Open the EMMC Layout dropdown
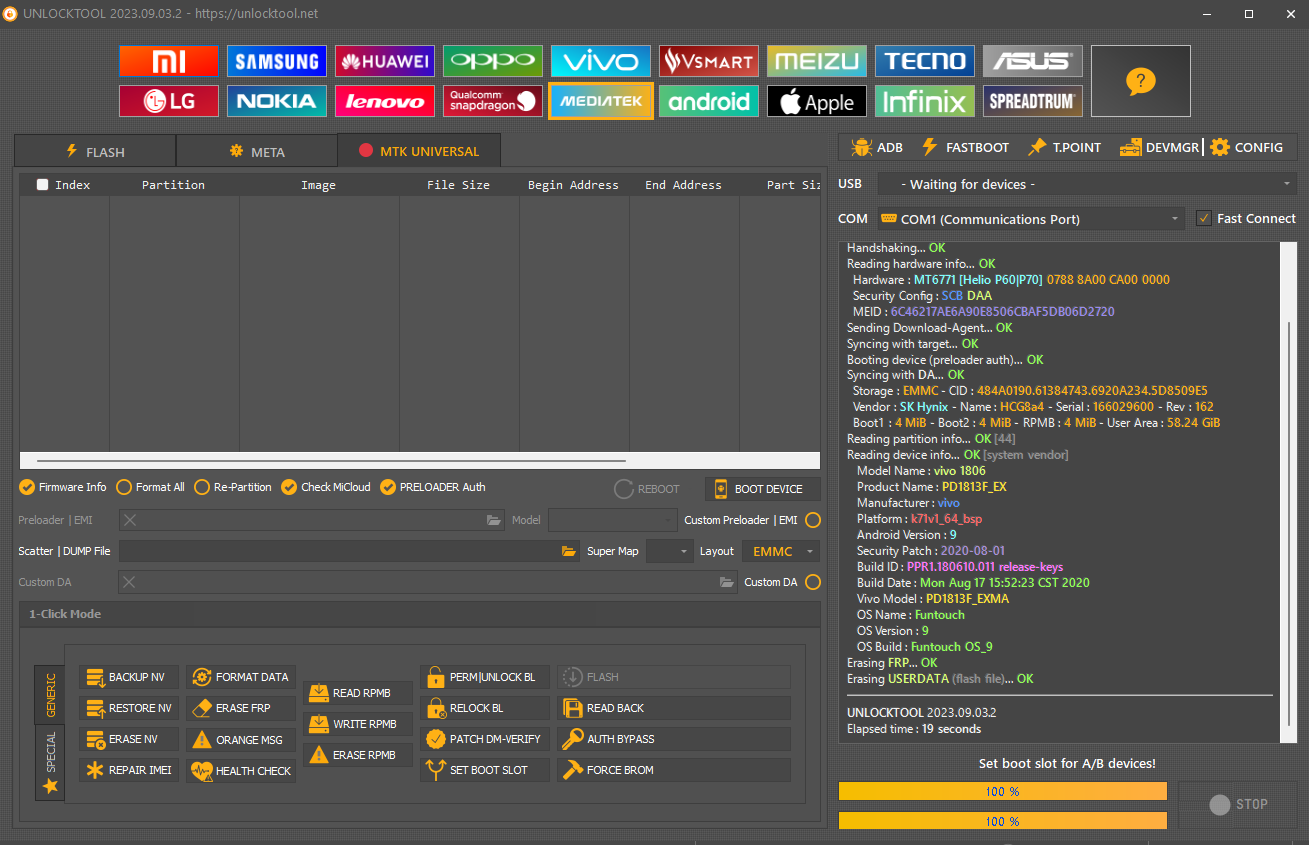Screen dimensions: 1309x845 (x=780, y=551)
